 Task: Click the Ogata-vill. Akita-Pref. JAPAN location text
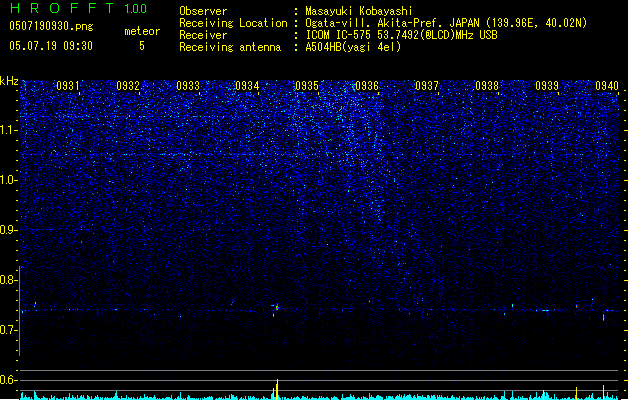coord(446,23)
